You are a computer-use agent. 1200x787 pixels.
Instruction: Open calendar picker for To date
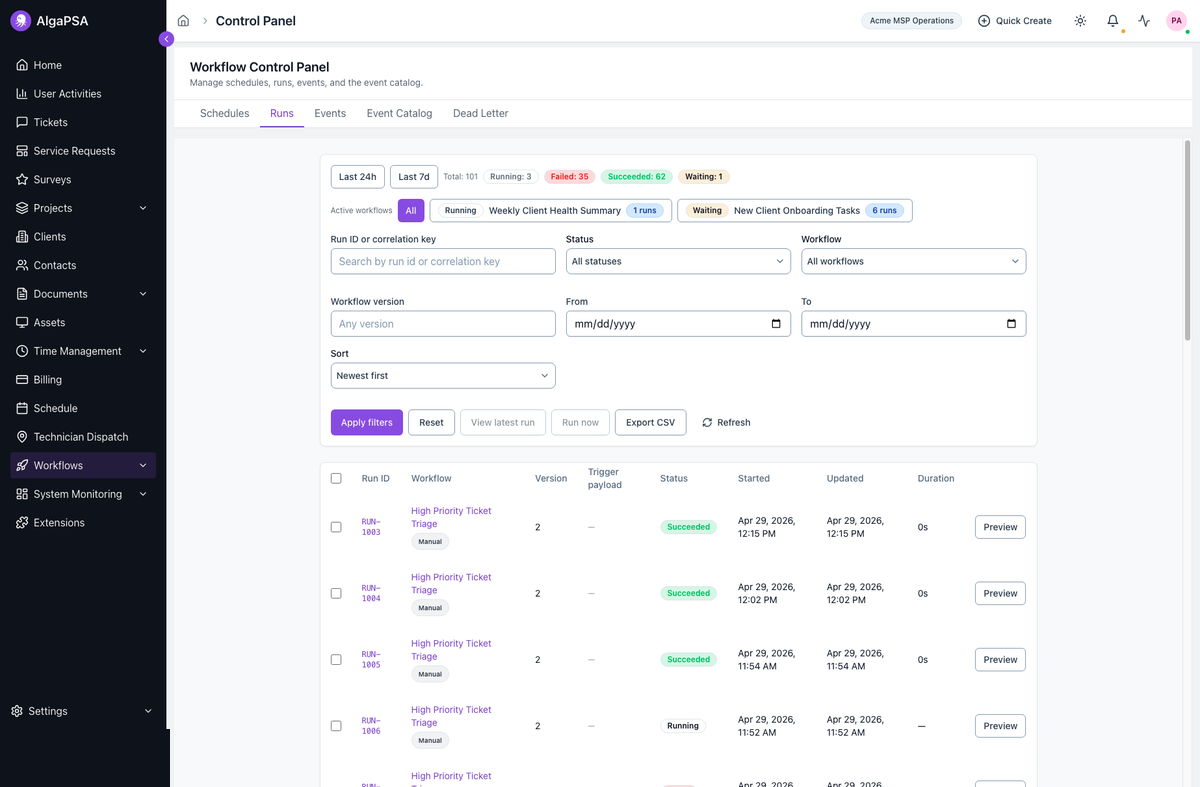pos(1012,324)
